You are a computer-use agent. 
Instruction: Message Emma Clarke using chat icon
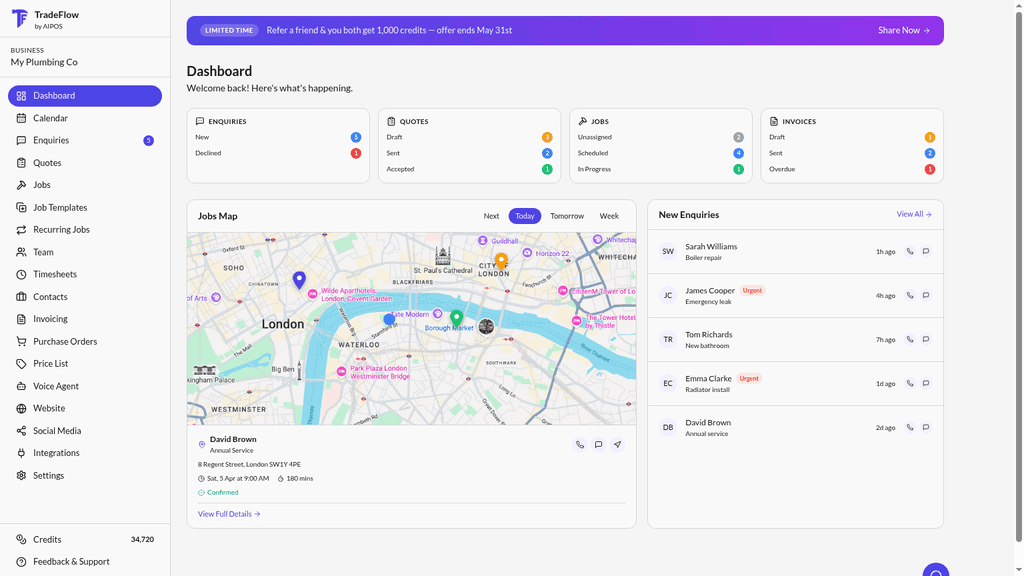click(925, 383)
